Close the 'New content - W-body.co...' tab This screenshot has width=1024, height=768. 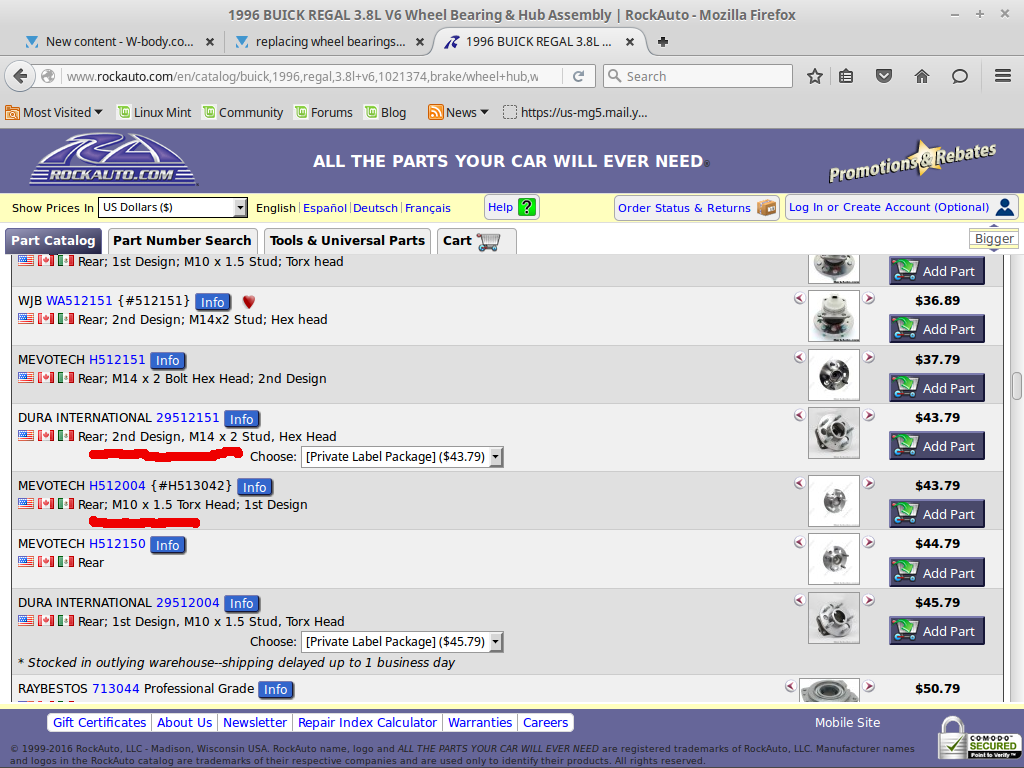pos(210,42)
